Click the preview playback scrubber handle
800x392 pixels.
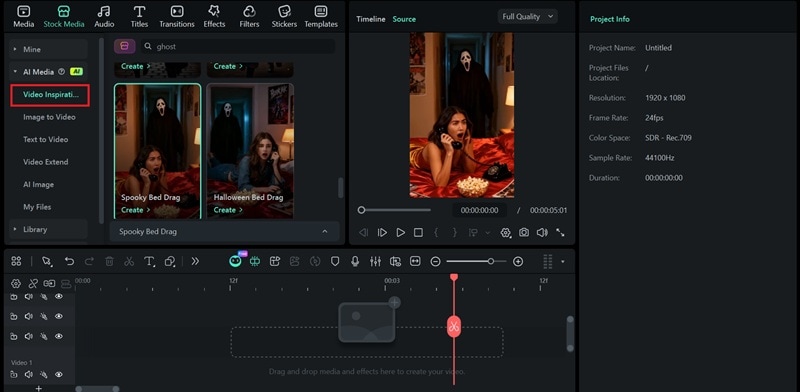click(361, 210)
